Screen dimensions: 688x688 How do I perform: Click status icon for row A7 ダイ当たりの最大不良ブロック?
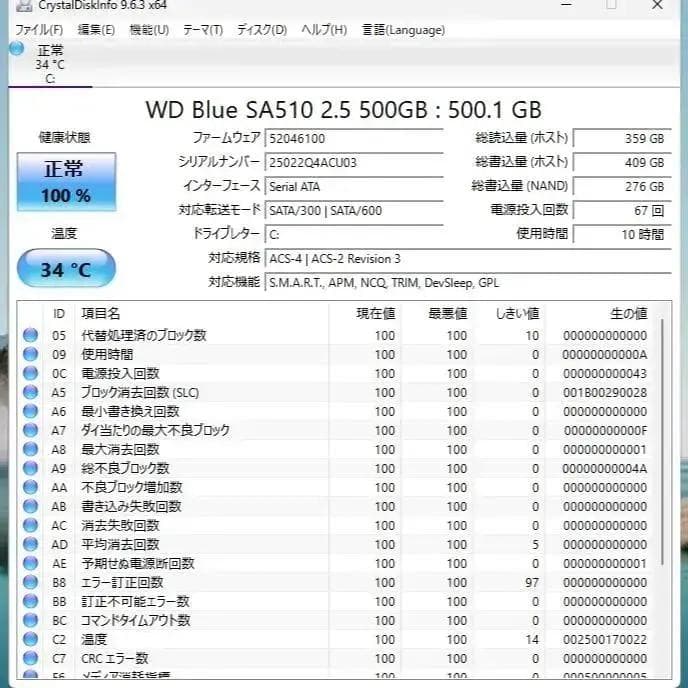click(30, 430)
